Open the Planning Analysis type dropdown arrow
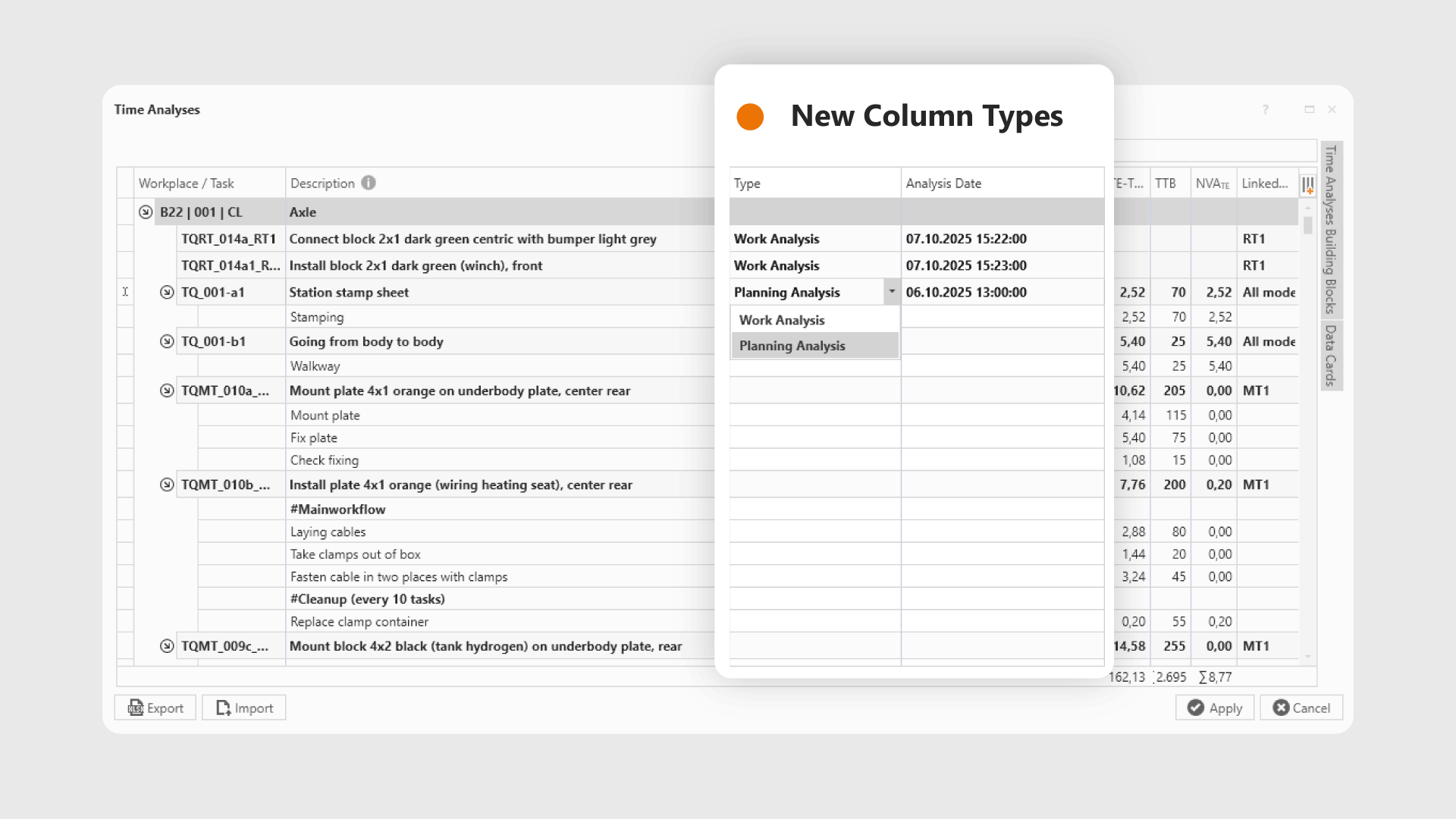Screen dimensions: 1456x819 click(892, 292)
